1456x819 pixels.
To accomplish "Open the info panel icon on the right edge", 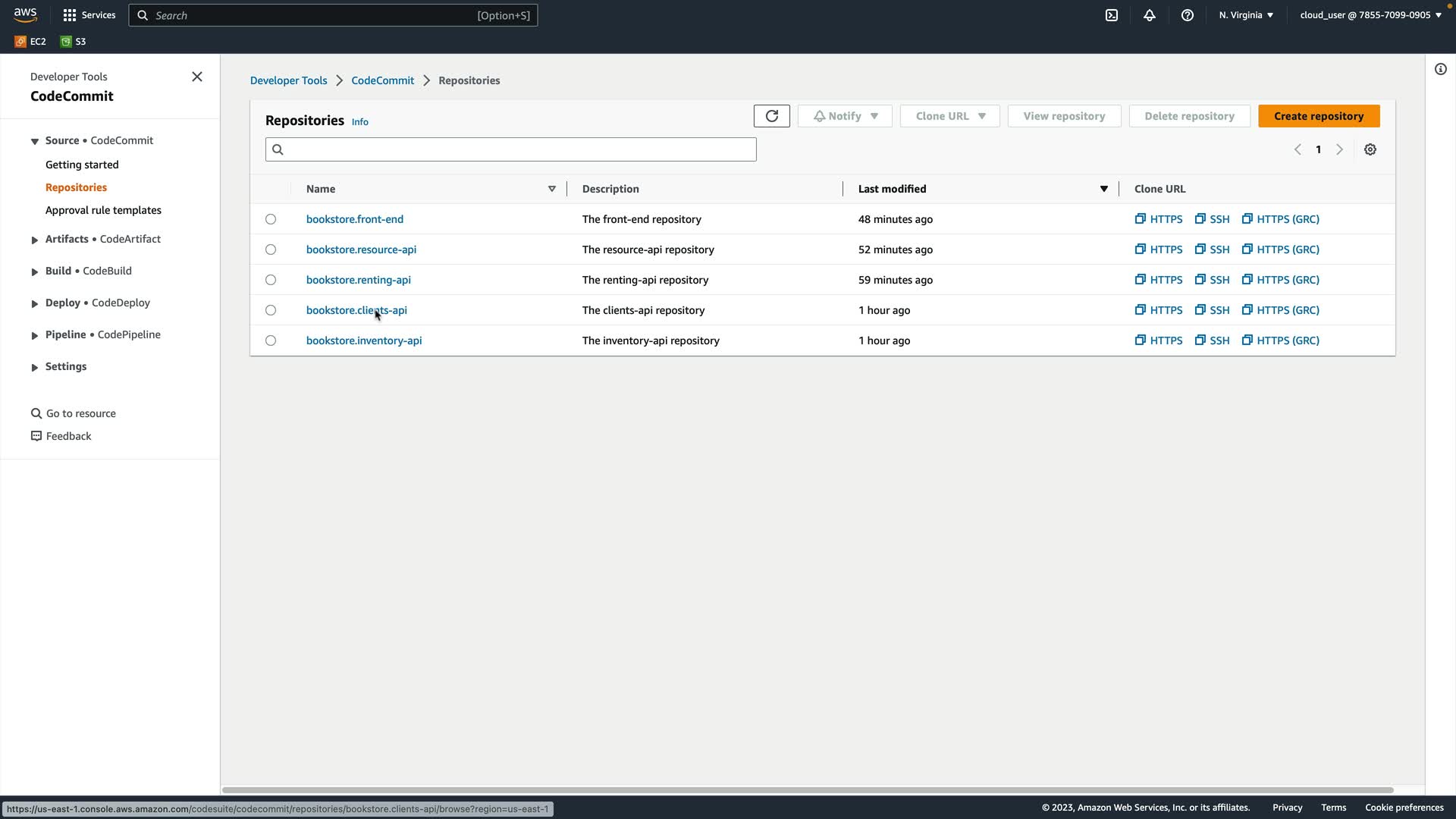I will pos(1440,69).
